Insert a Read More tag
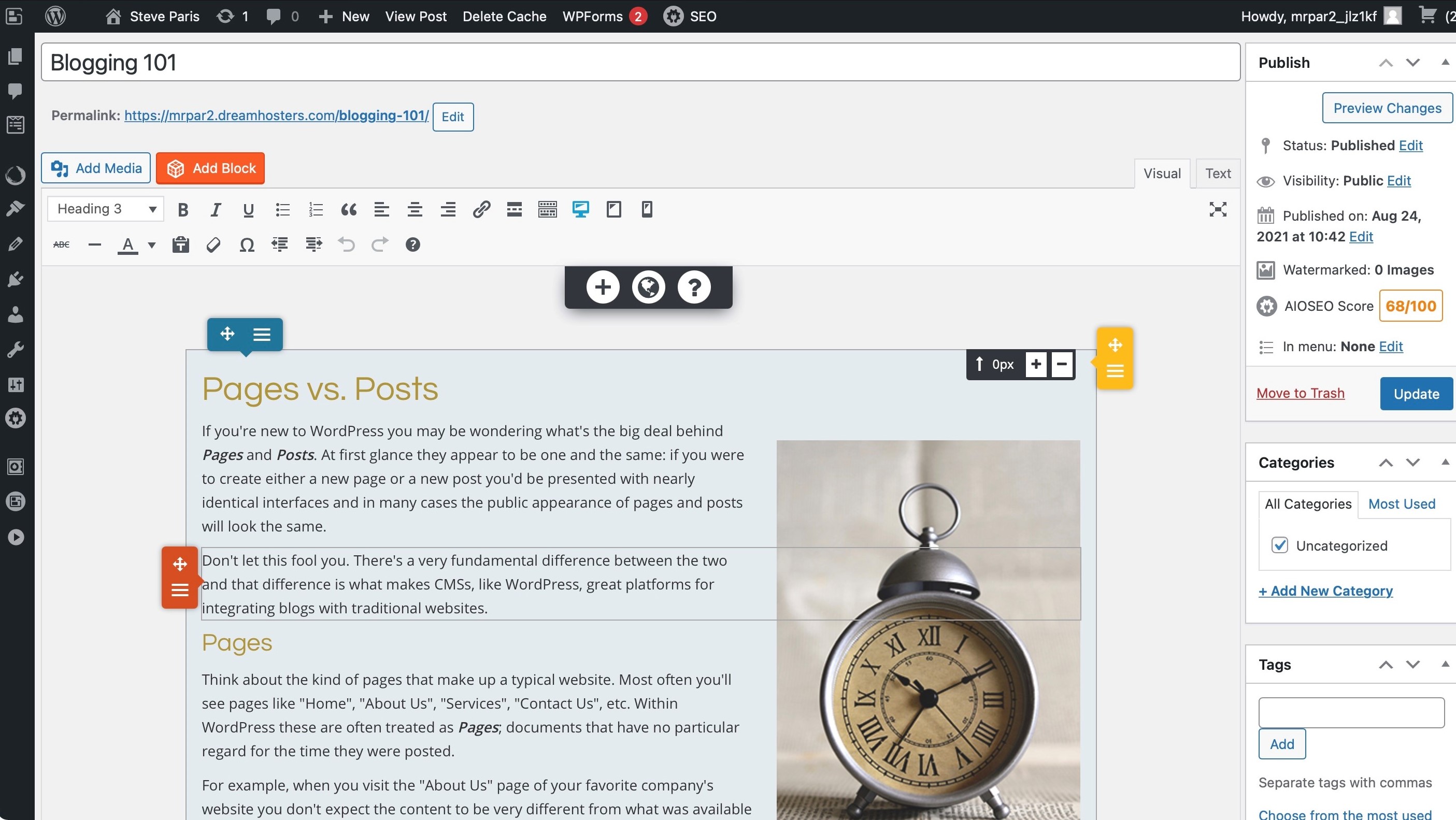The width and height of the screenshot is (1456, 820). coord(514,209)
